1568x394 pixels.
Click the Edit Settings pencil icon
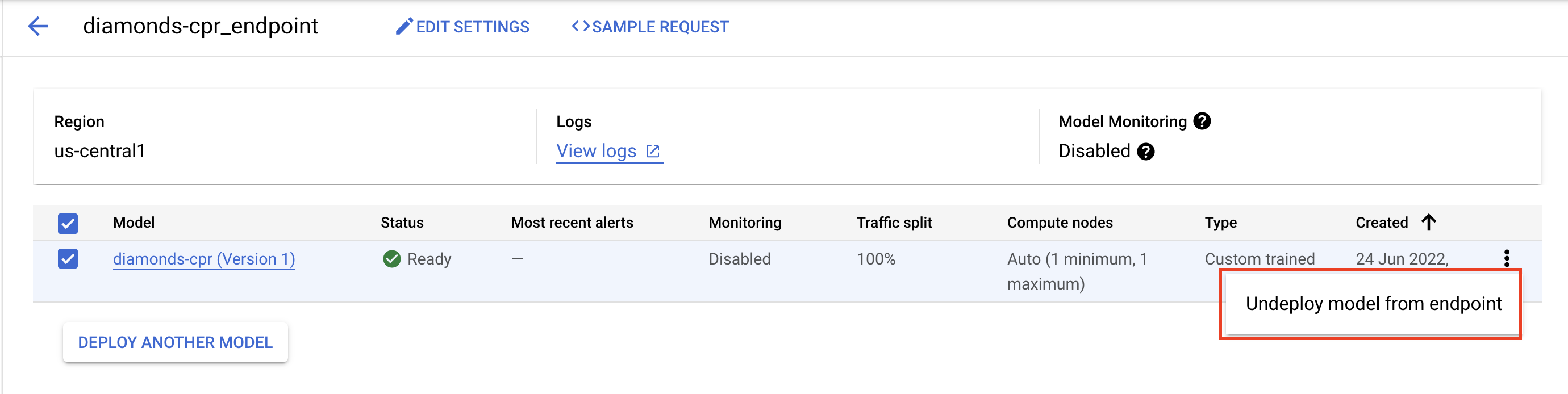tap(403, 27)
